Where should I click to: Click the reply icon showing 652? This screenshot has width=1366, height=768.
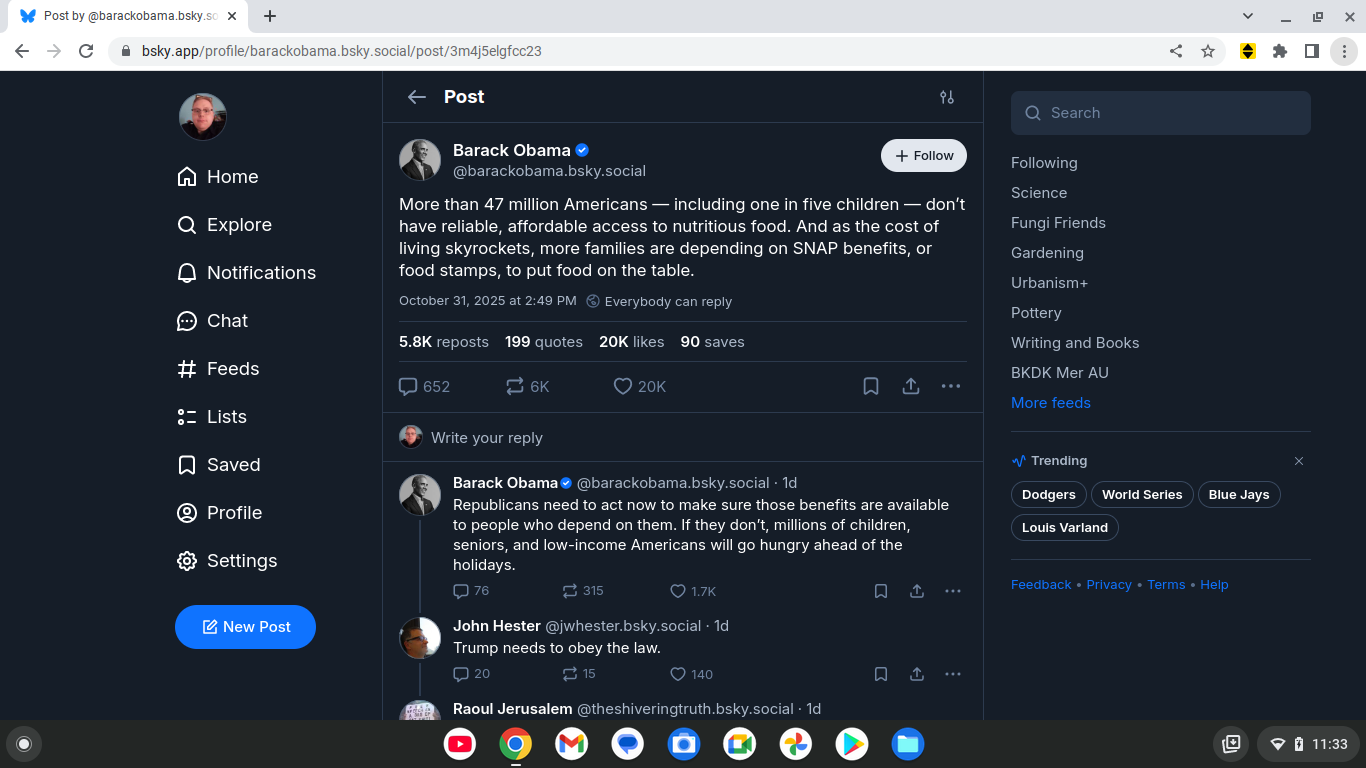425,386
